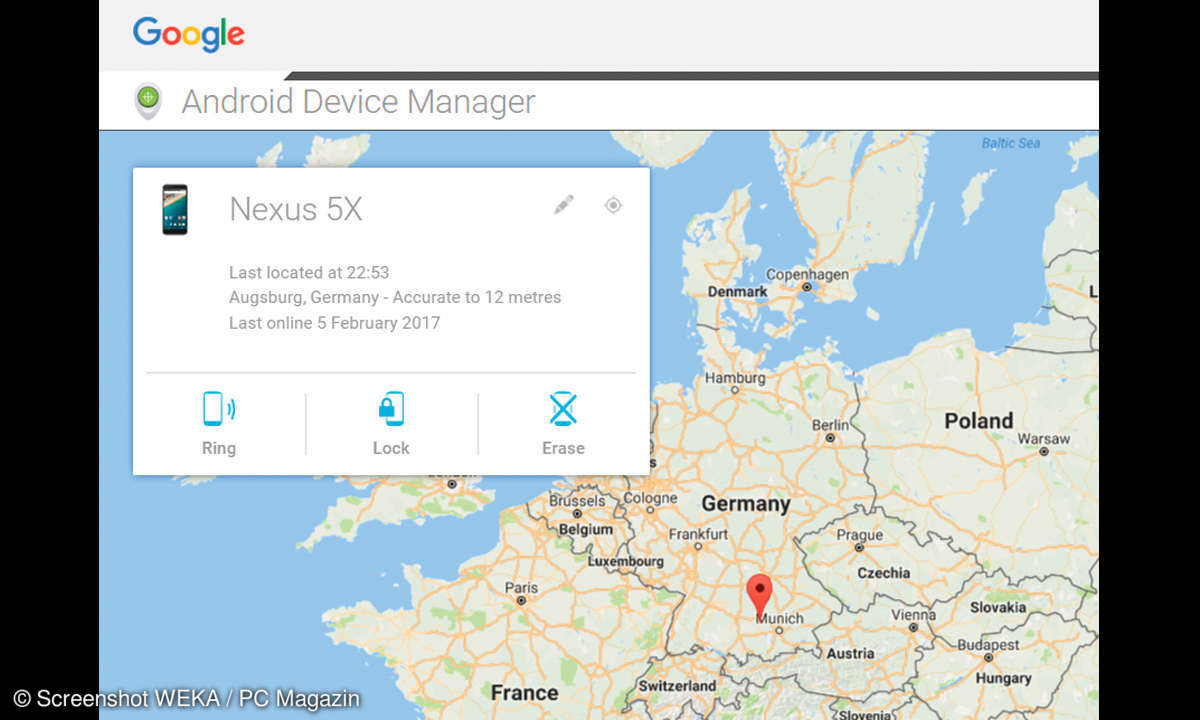Select the Nexus 5X device name
This screenshot has width=1200, height=720.
coord(296,209)
